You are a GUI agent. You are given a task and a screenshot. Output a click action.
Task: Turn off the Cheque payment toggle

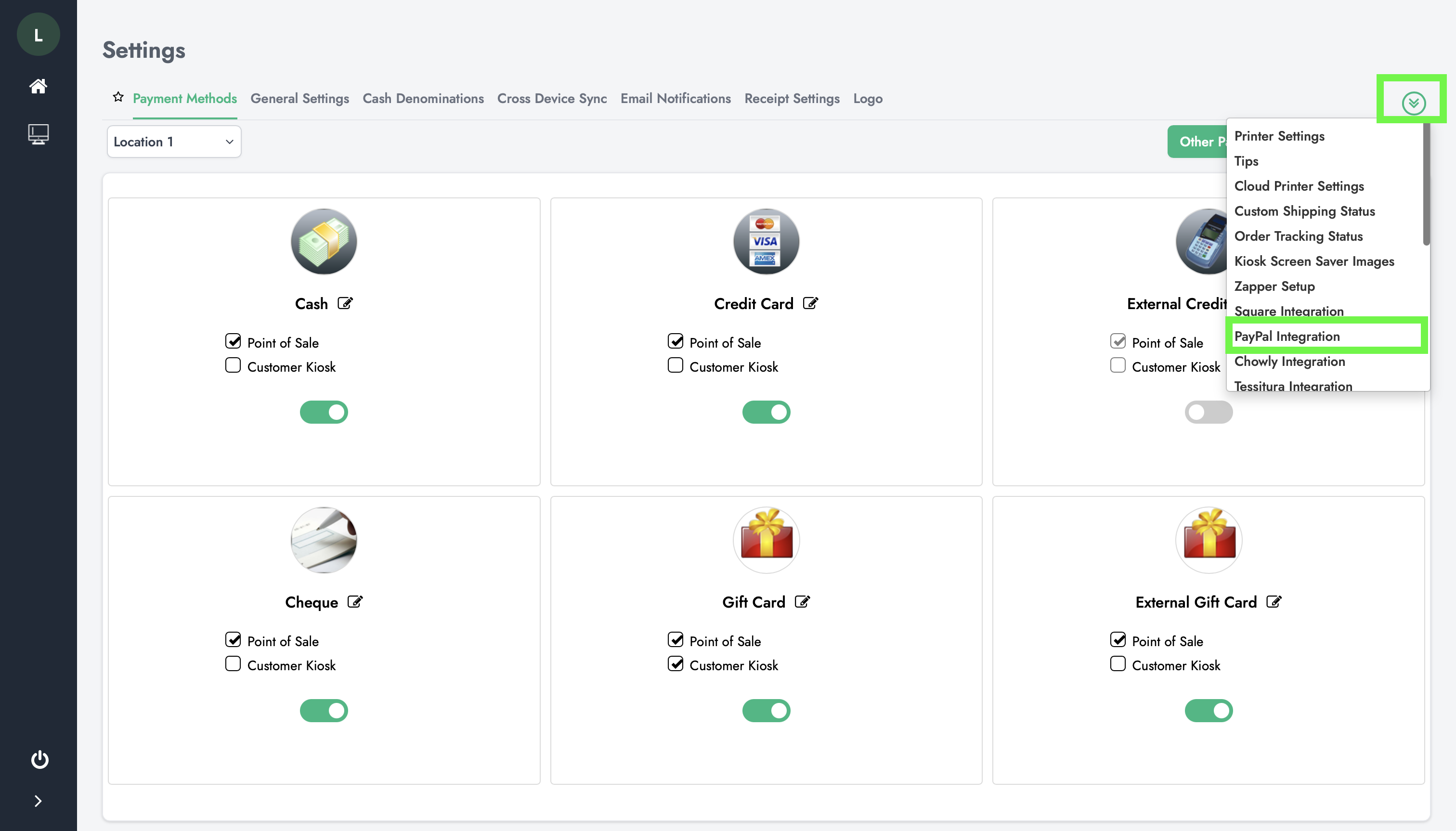coord(324,711)
